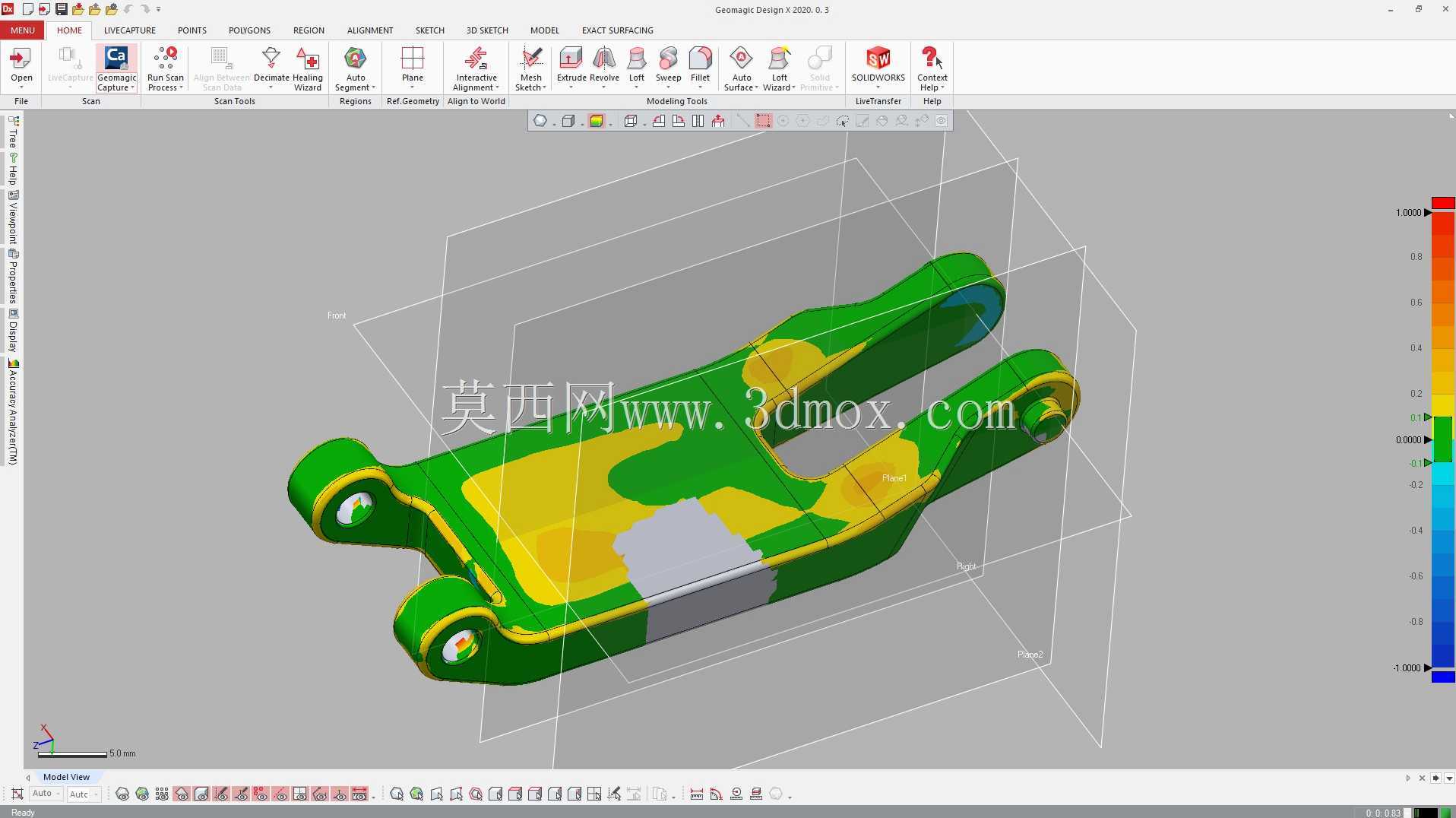Viewport: 1456px width, 818px height.
Task: Apply the Fillet tool
Action: tap(700, 68)
